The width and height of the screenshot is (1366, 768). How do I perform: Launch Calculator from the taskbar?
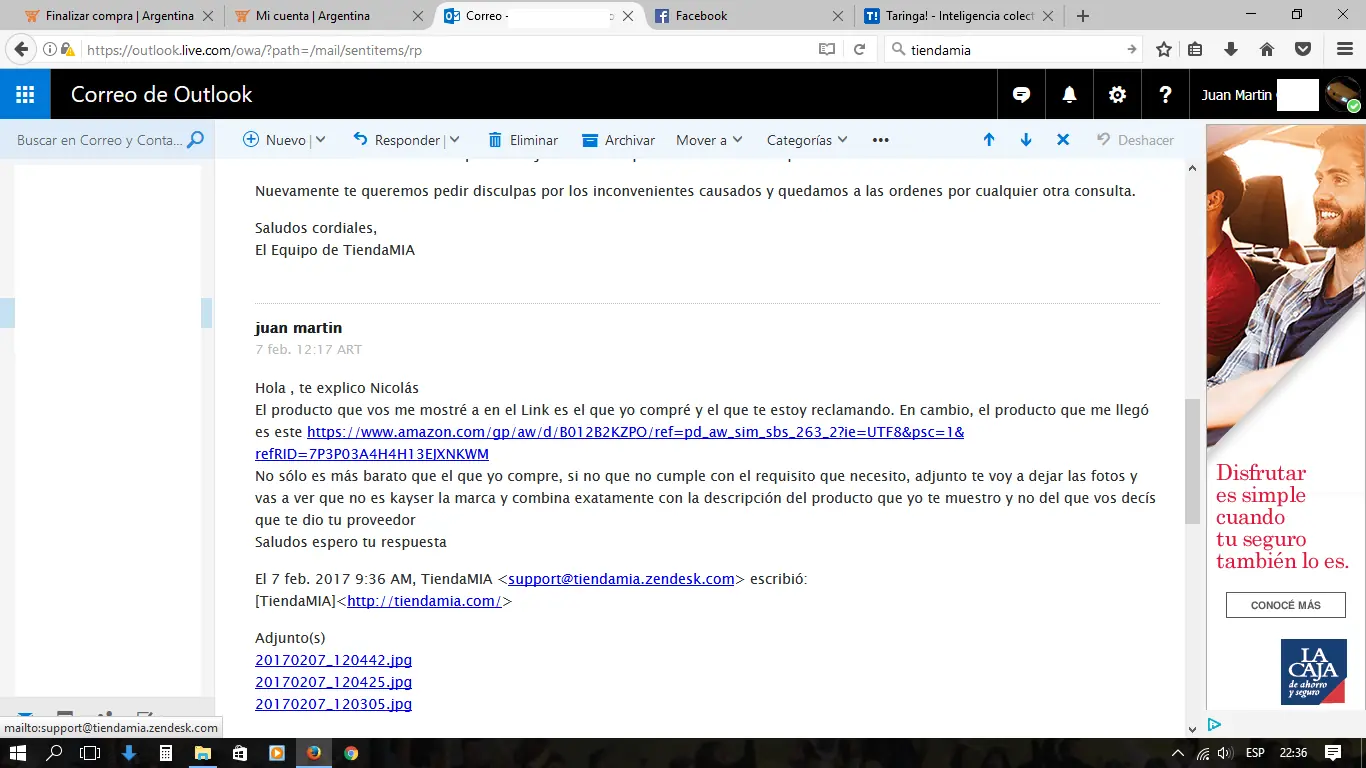(x=166, y=753)
